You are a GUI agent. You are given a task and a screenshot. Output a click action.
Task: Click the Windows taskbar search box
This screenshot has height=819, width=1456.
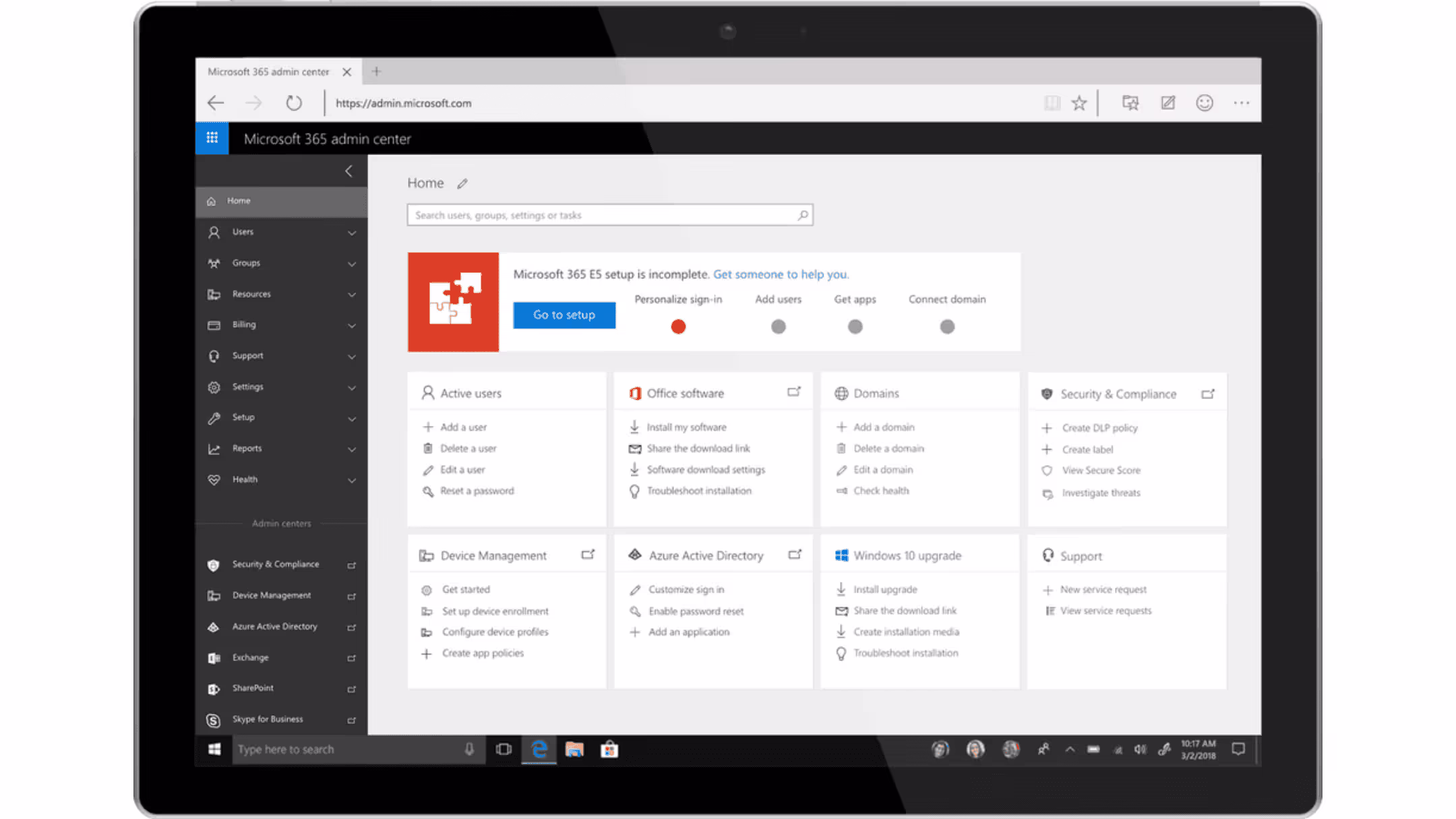point(359,750)
